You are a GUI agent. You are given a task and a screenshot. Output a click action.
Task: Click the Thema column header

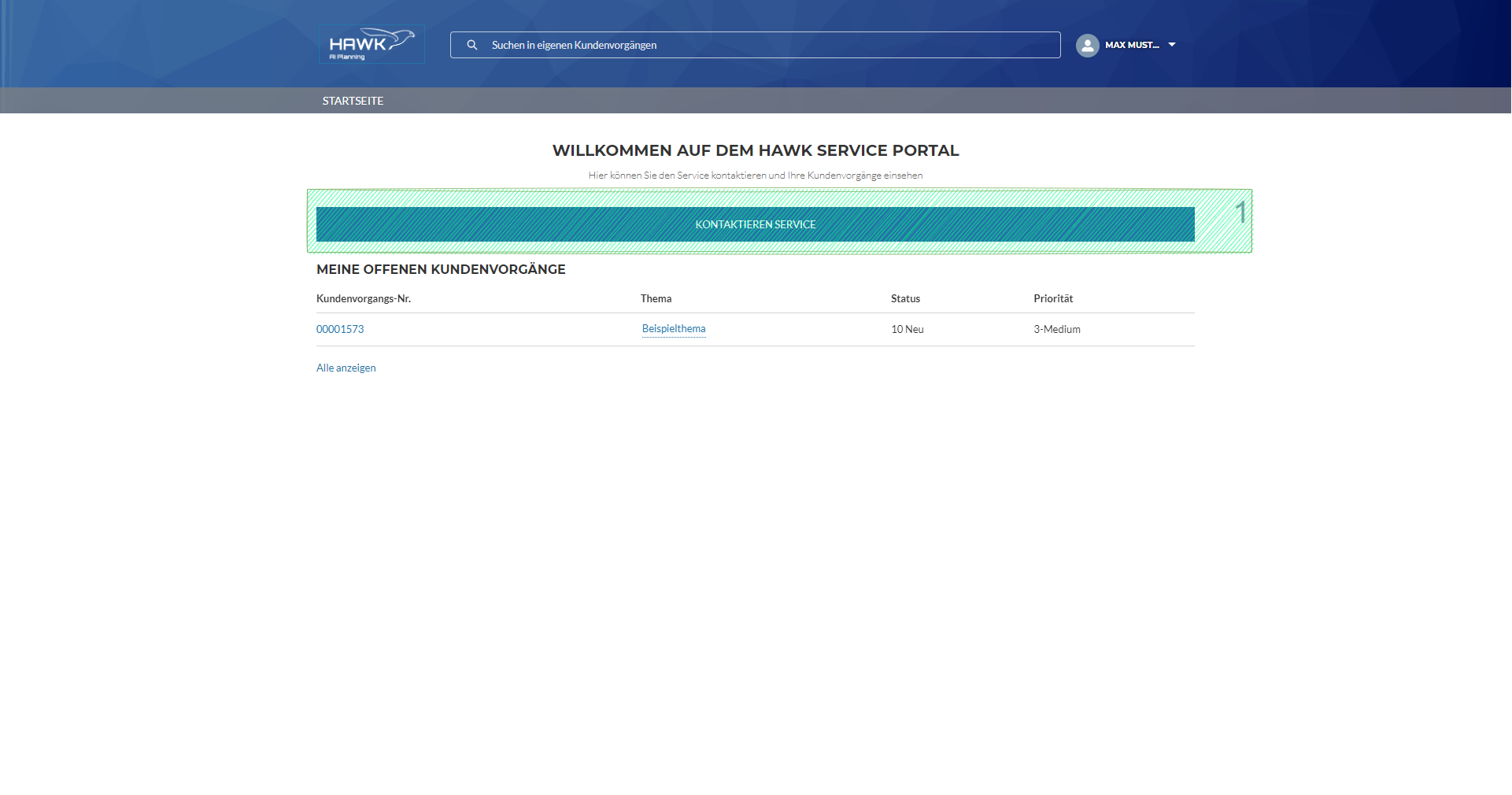(656, 298)
